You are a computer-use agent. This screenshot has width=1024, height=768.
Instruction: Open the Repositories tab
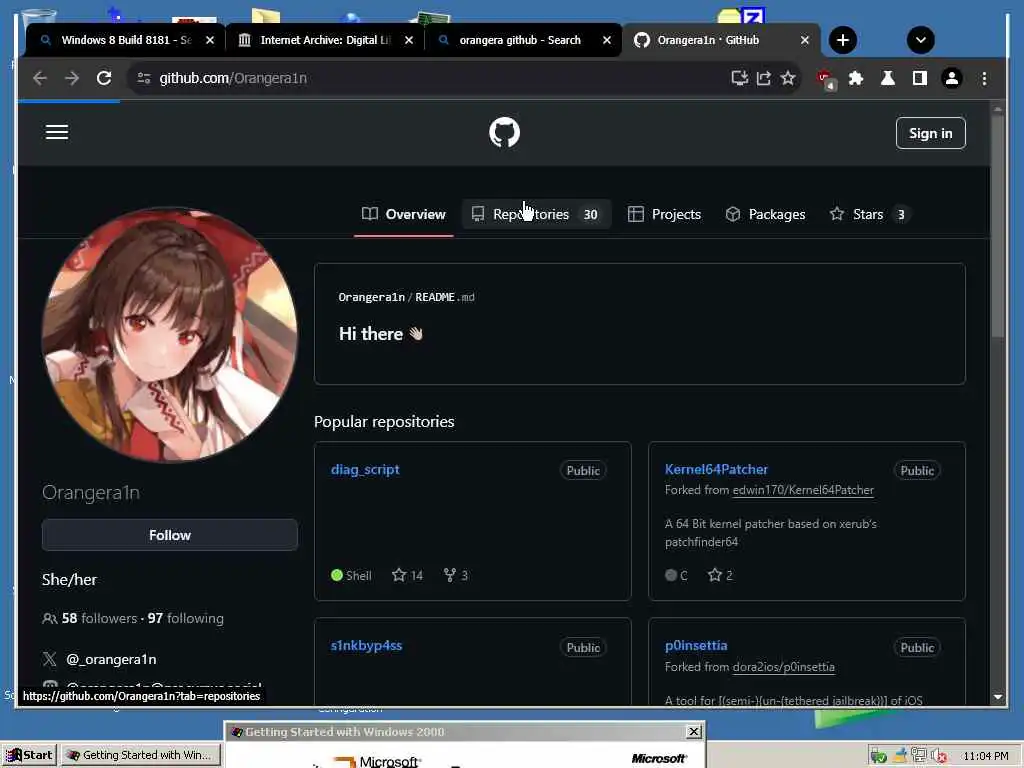click(537, 214)
